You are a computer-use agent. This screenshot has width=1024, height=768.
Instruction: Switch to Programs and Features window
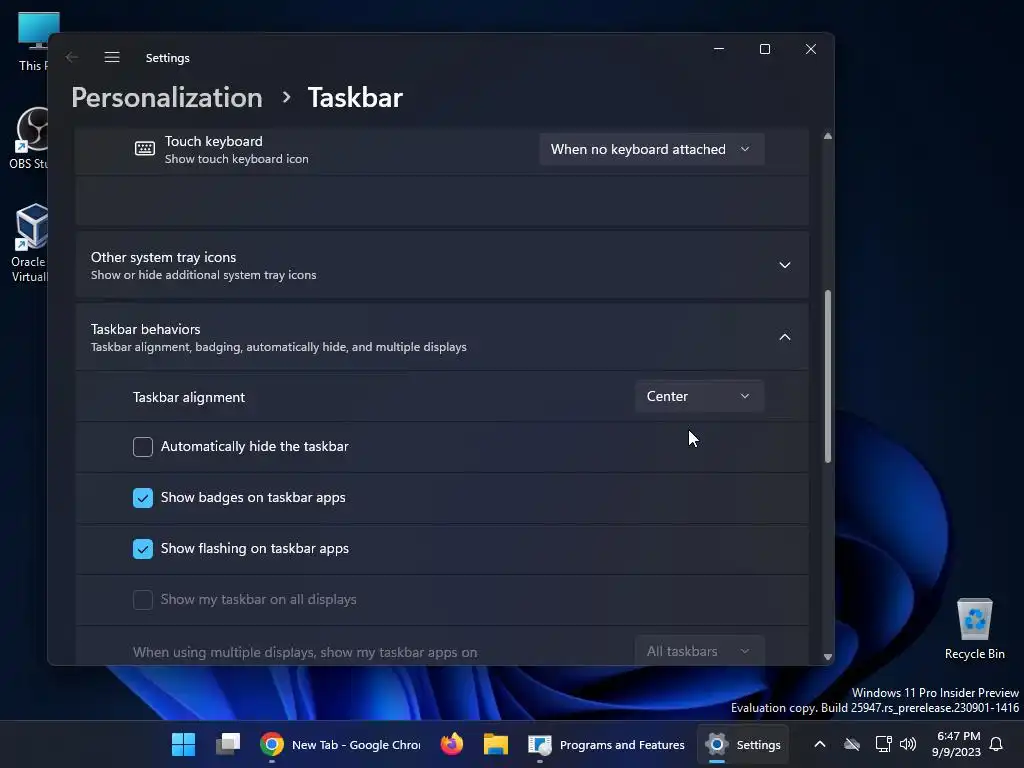(x=607, y=744)
